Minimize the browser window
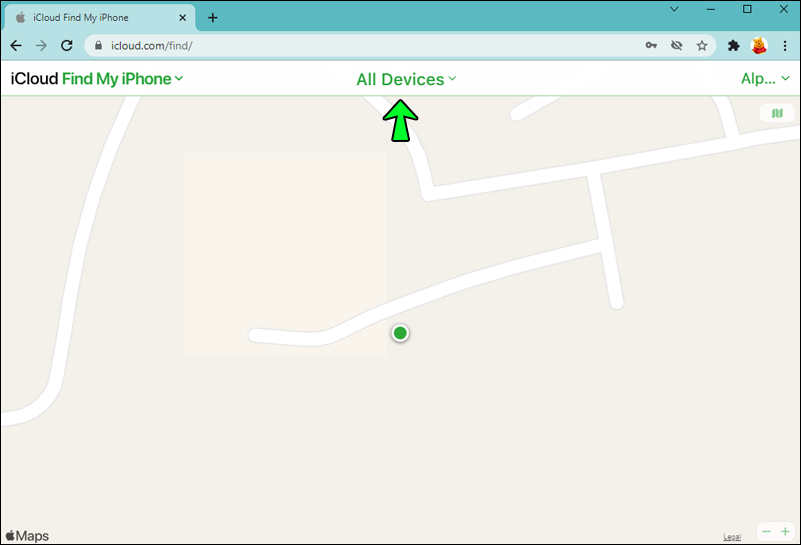 tap(711, 9)
